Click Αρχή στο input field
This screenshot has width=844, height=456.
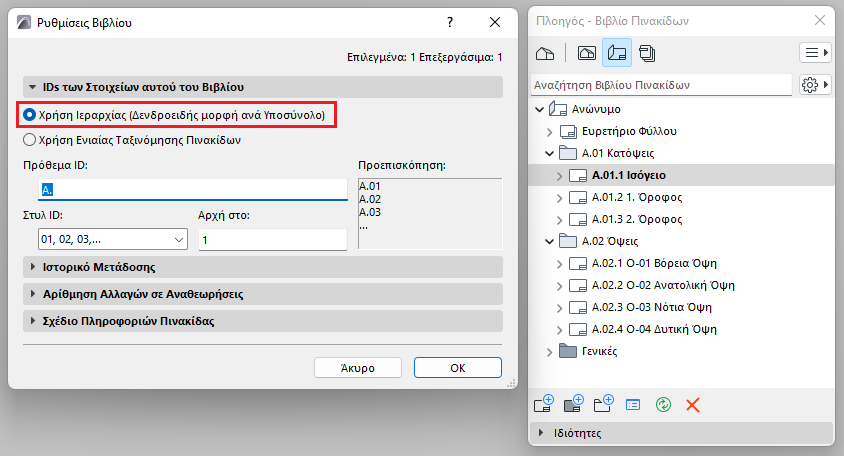tap(273, 239)
